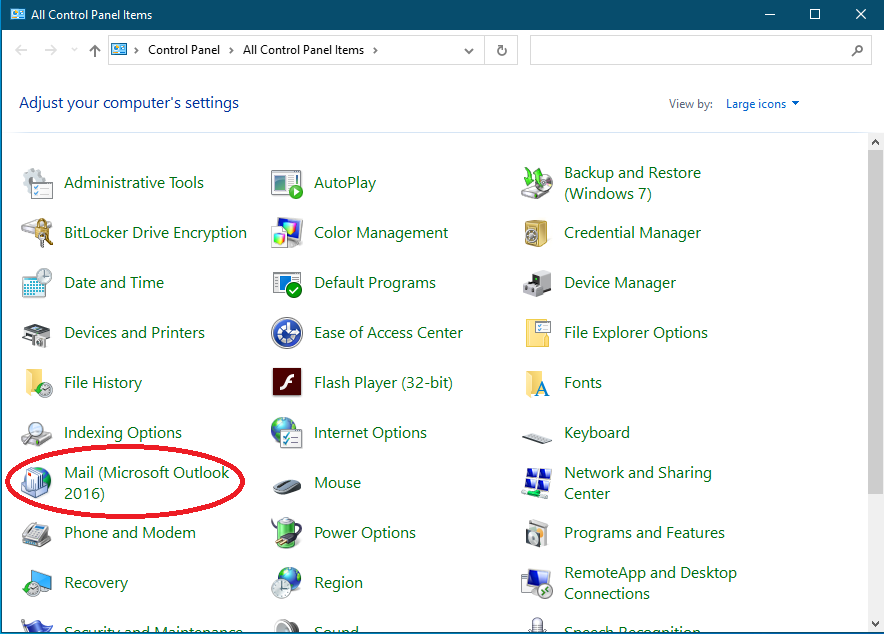Open the Default Programs icon
884x634 pixels.
point(287,283)
